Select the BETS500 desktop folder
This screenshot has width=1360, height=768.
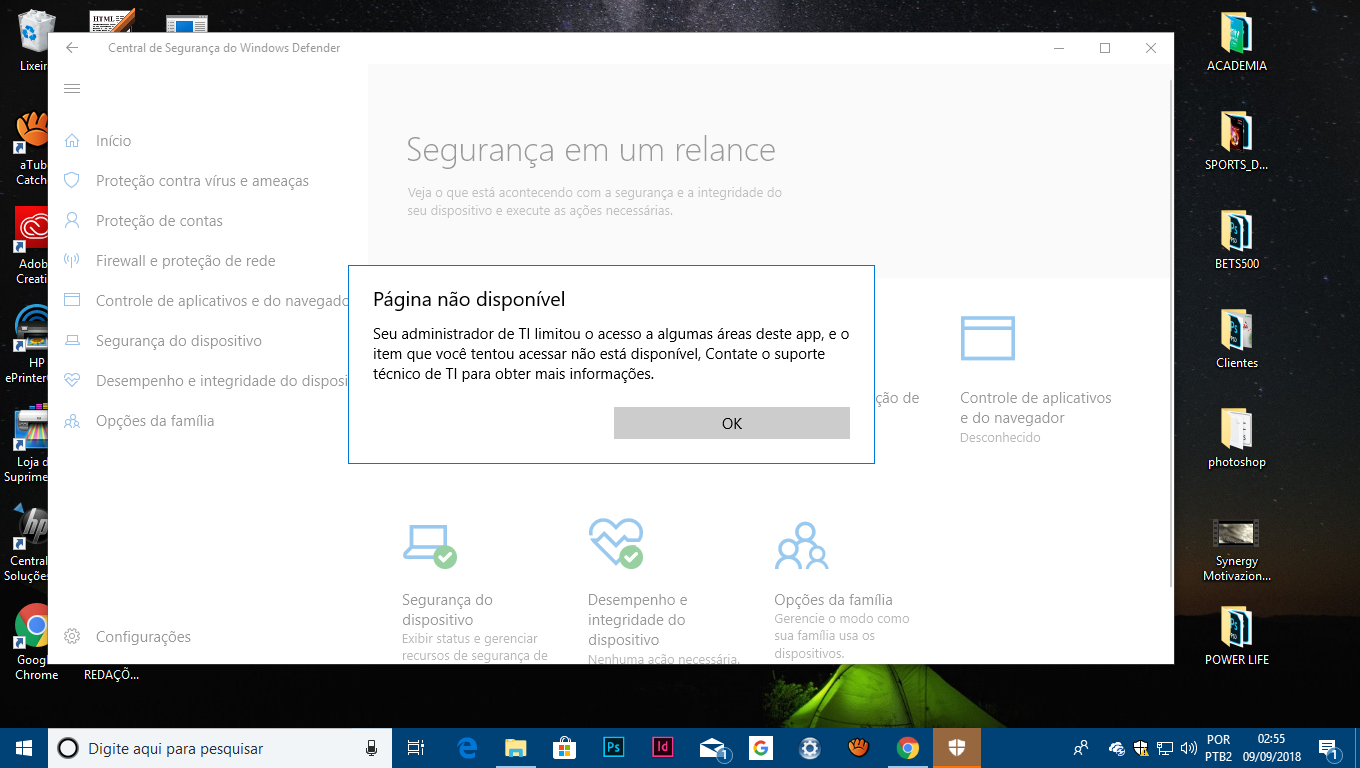click(x=1237, y=241)
